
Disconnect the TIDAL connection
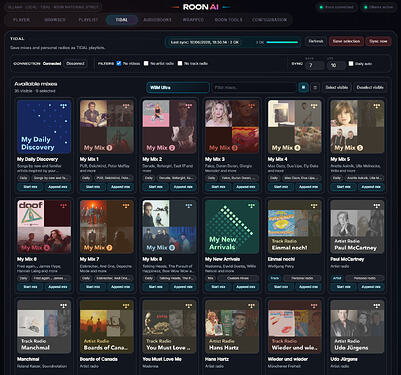click(75, 63)
